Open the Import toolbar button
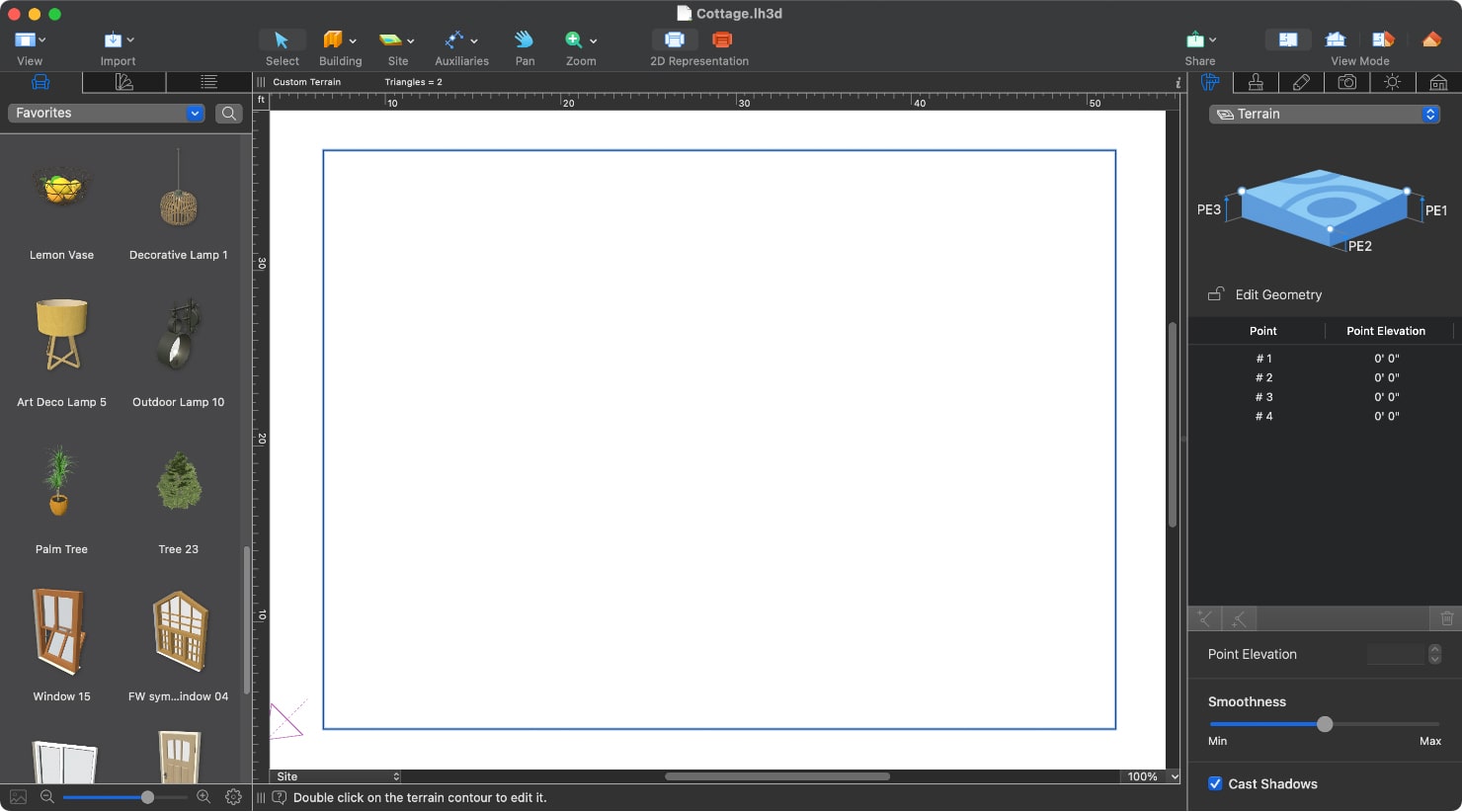Screen dimensions: 1462x812 click(118, 40)
